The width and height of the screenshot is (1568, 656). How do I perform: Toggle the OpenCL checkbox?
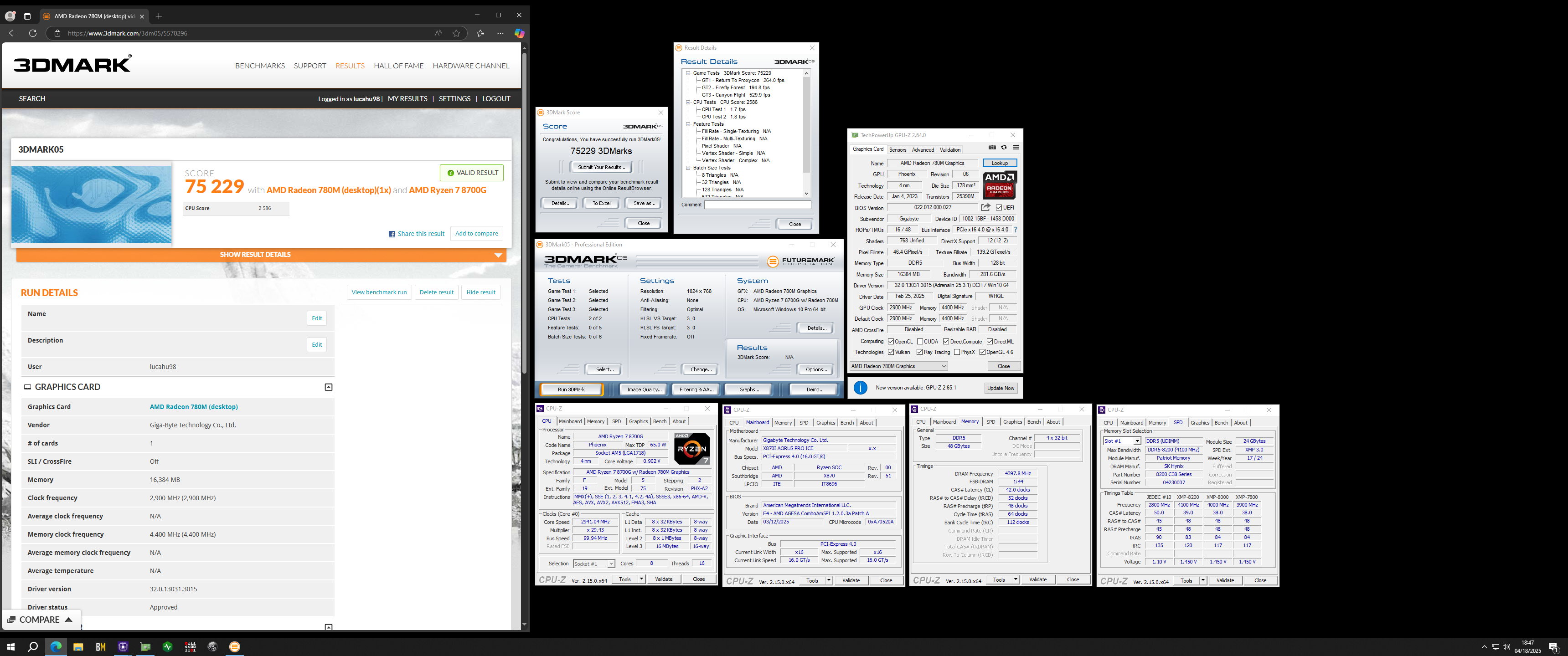891,342
